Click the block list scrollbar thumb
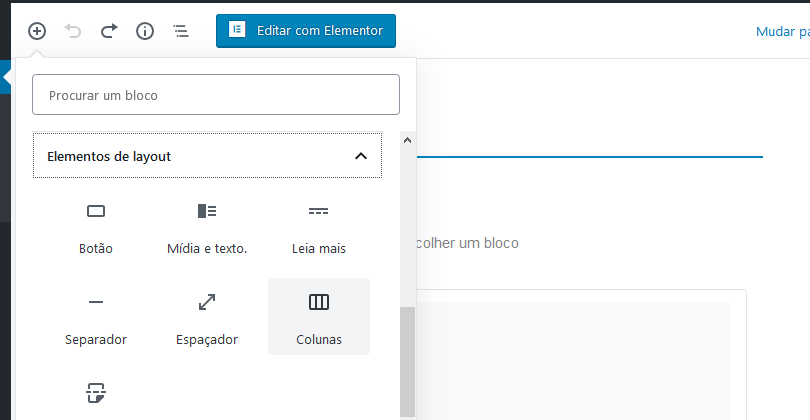 tap(407, 362)
